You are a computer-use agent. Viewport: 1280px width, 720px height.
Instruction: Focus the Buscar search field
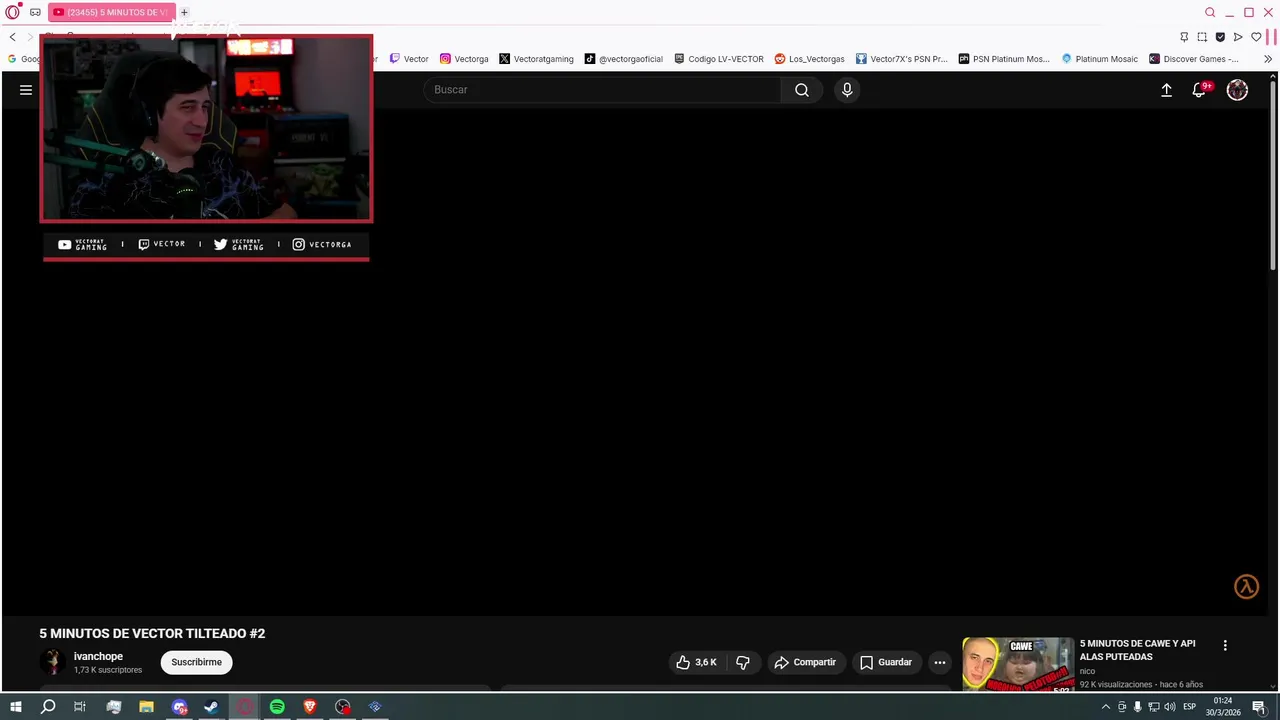[x=602, y=90]
